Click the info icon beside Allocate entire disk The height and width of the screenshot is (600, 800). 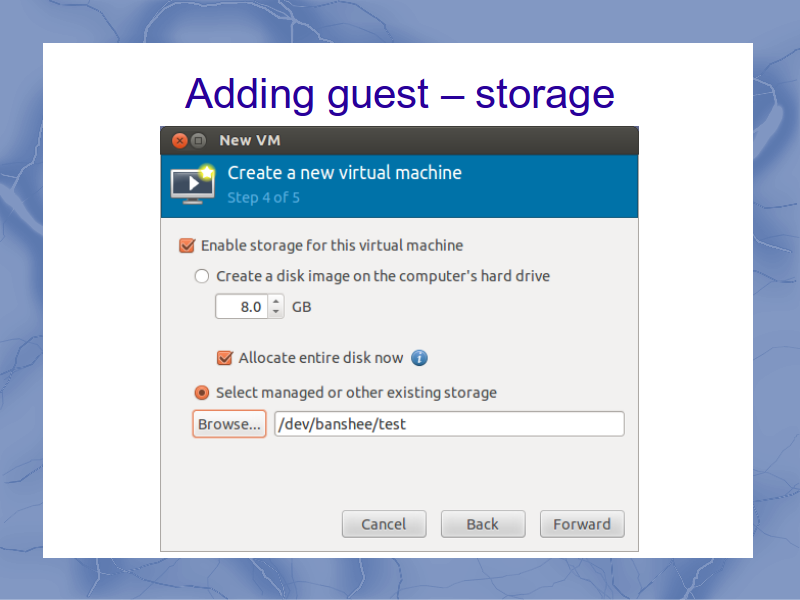coord(419,358)
